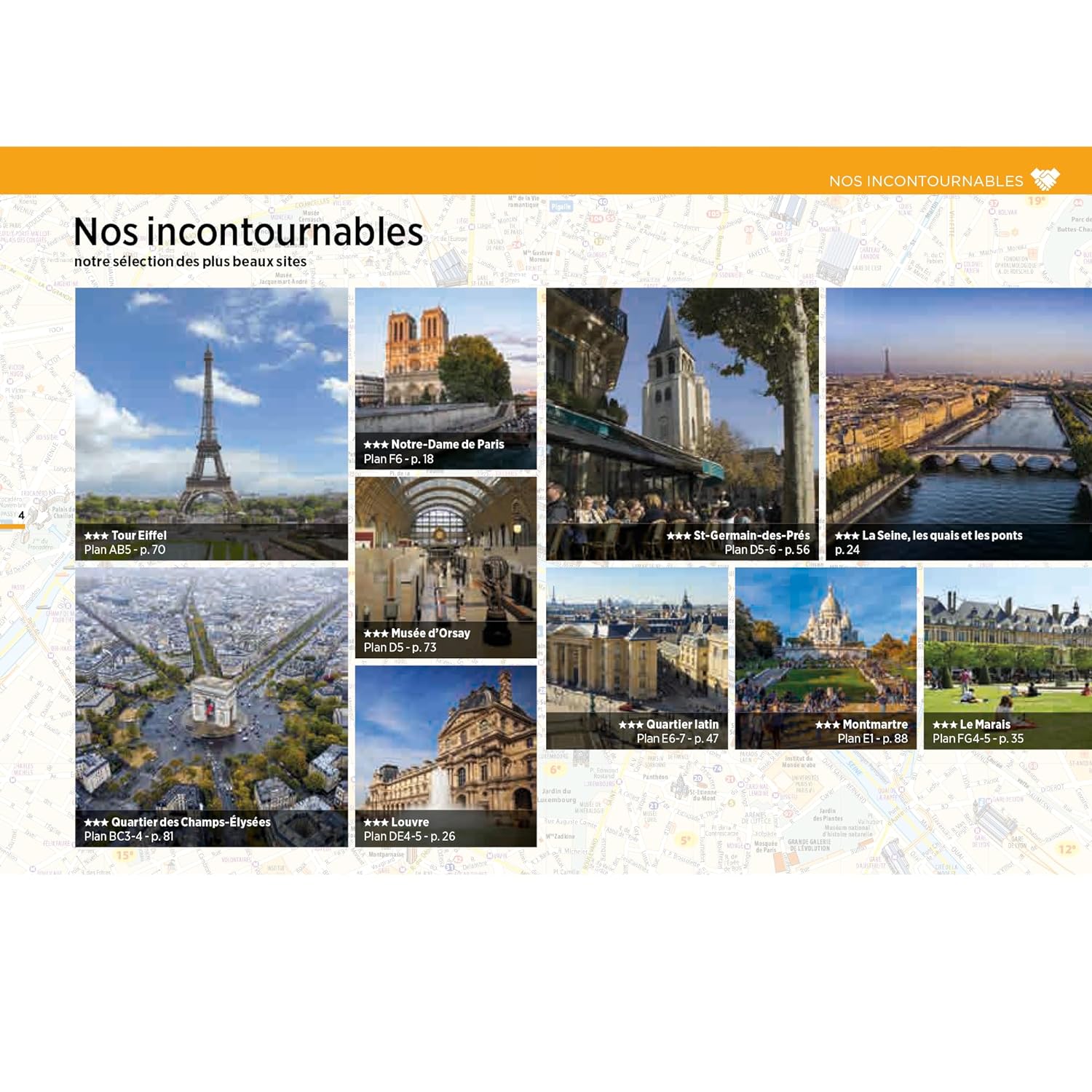Click the "Plan BC3-4 - p. 81" Champs-Élysées reference
Viewport: 1092px width, 1092px height.
(x=129, y=836)
